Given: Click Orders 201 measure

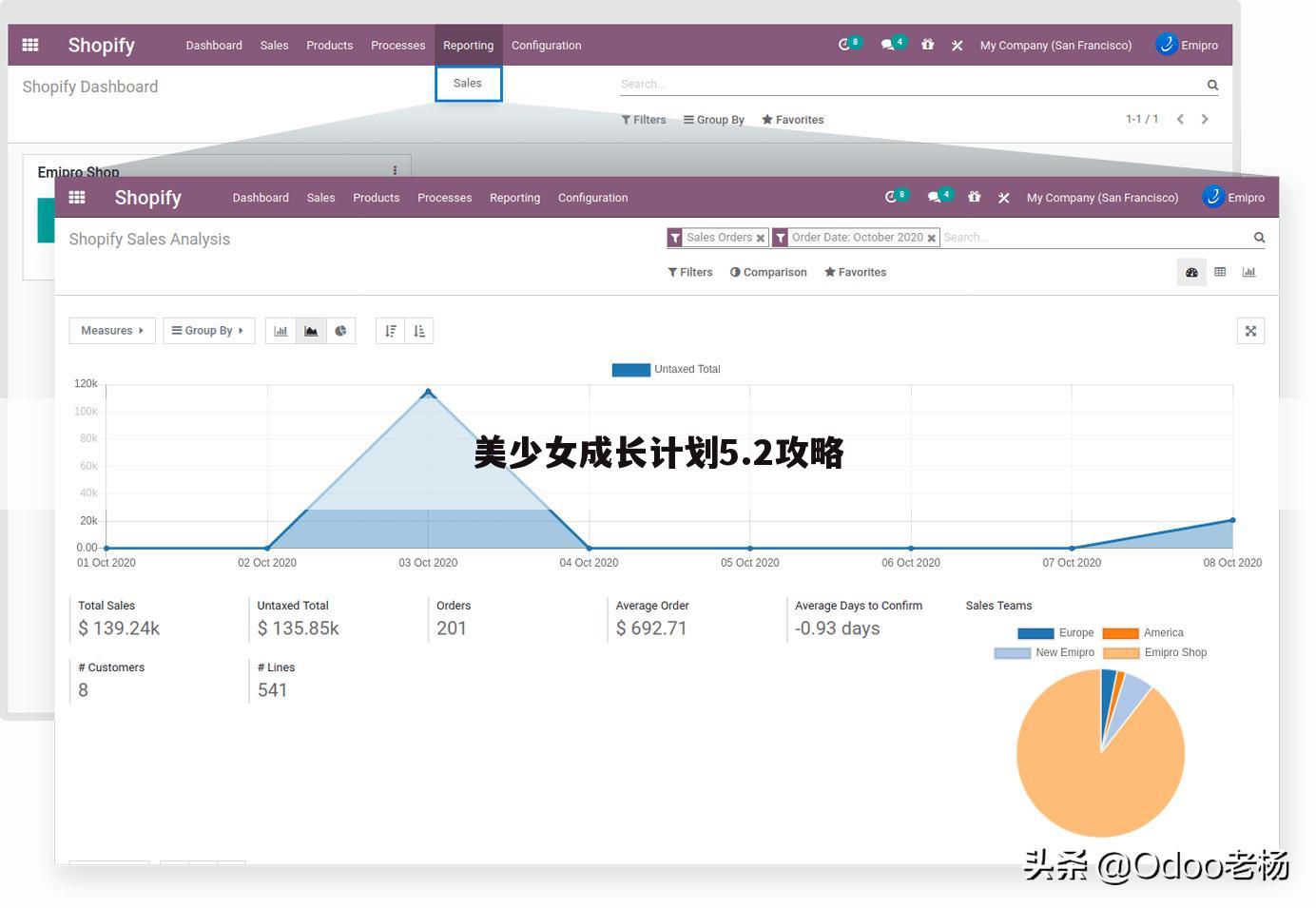Looking at the screenshot, I should pyautogui.click(x=453, y=618).
